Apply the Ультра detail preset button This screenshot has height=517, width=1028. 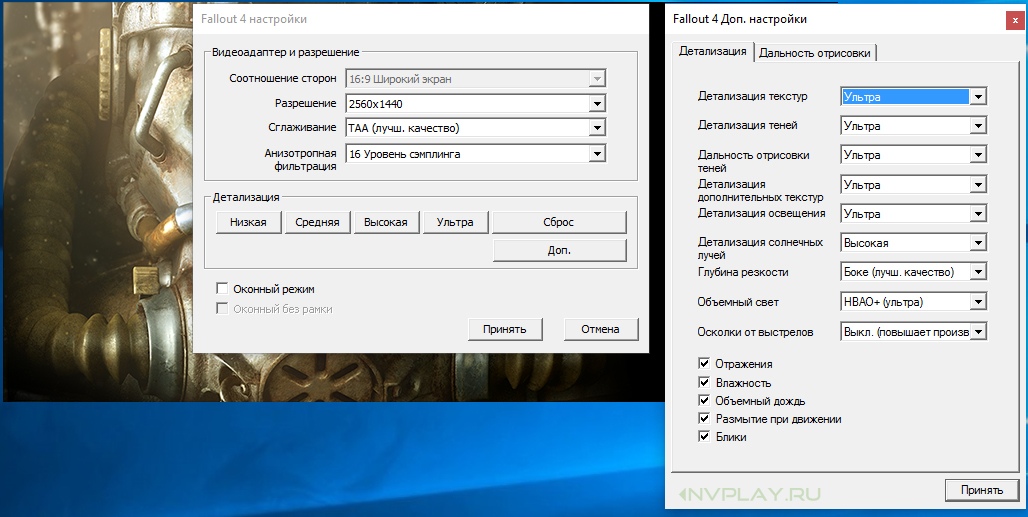pos(455,222)
